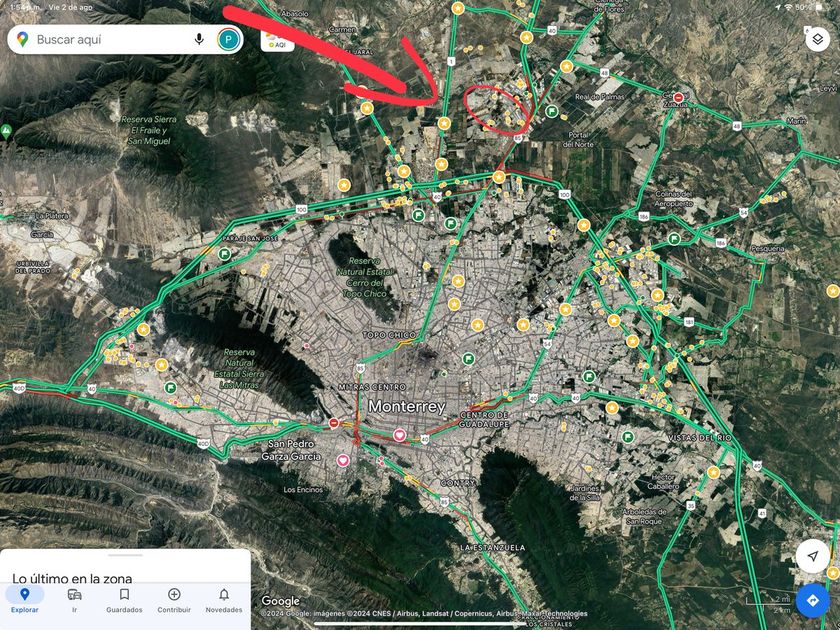The height and width of the screenshot is (630, 840).
Task: Tap the CONTRY label
Action: pyautogui.click(x=457, y=483)
